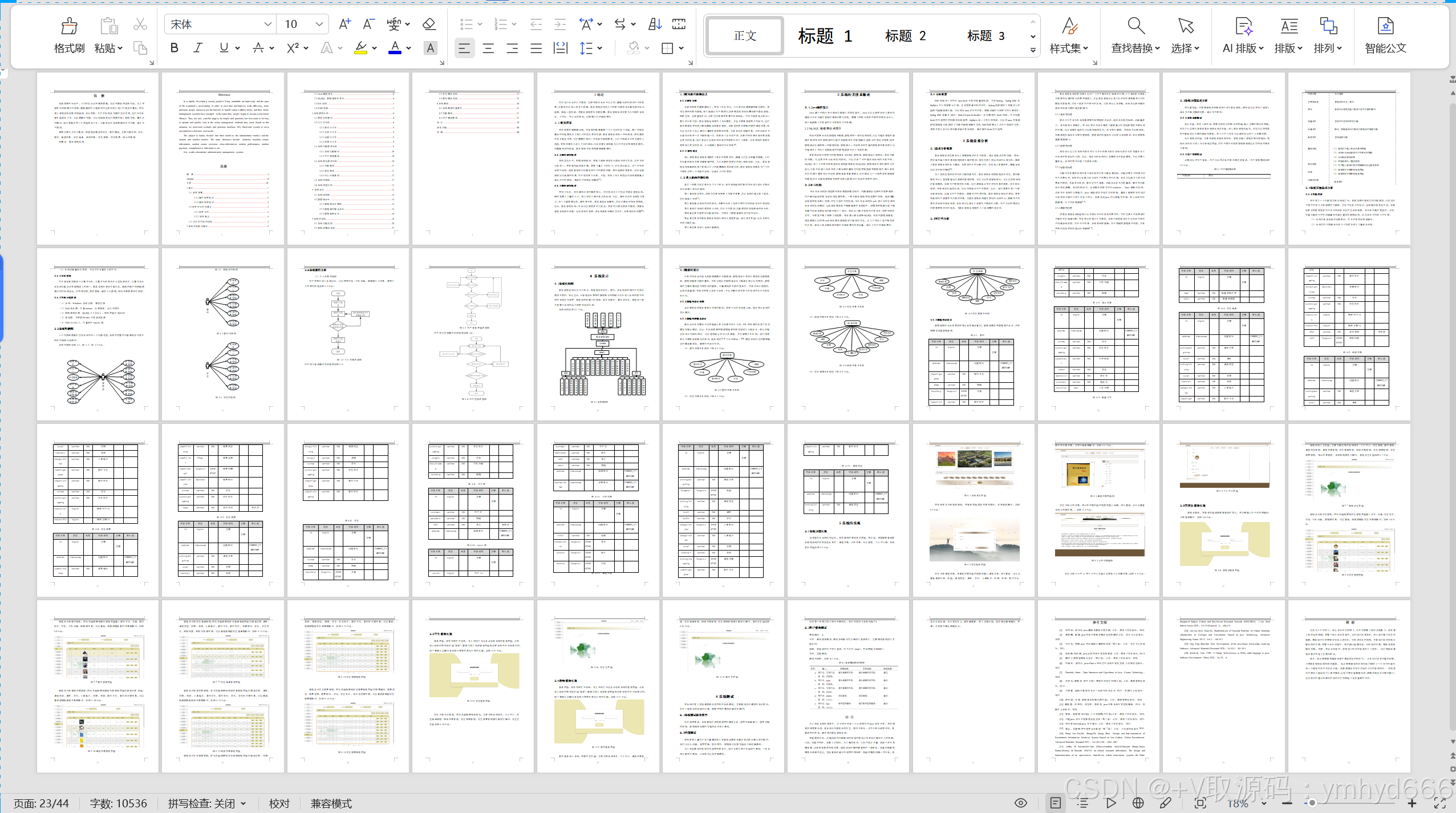Image resolution: width=1456 pixels, height=813 pixels.
Task: Click the fullscreen icon in status bar
Action: (x=1439, y=803)
